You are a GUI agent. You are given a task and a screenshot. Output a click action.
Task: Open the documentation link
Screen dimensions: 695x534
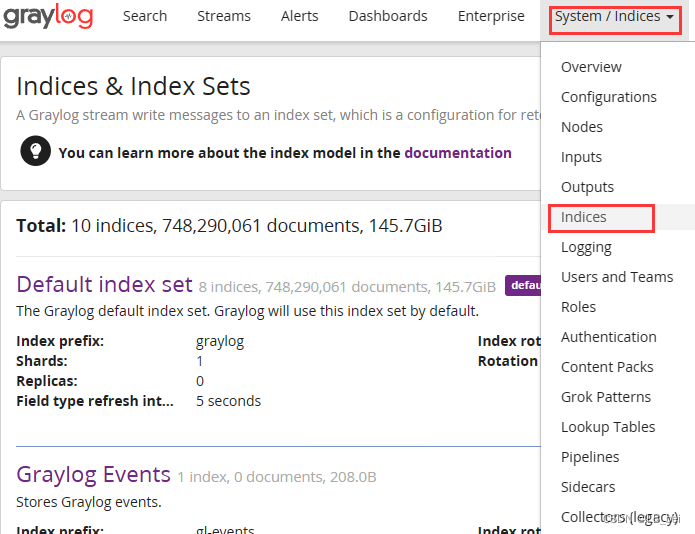tap(458, 153)
